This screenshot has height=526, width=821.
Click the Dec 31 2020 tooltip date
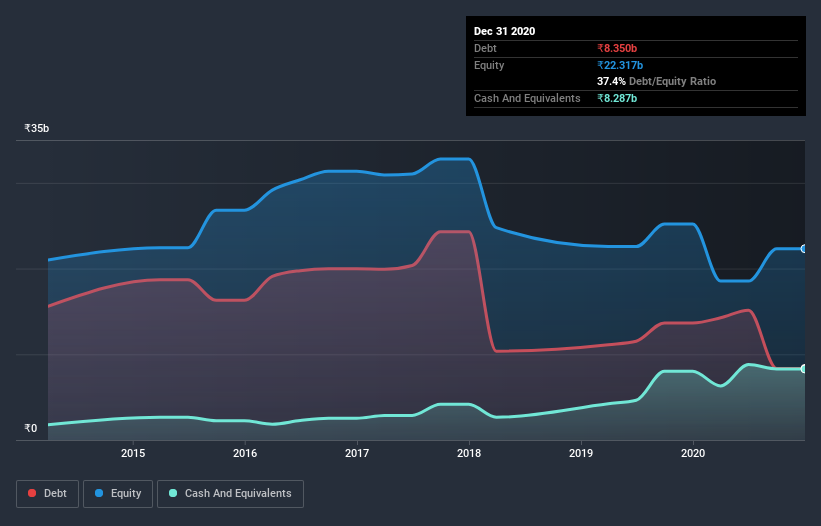tap(505, 31)
